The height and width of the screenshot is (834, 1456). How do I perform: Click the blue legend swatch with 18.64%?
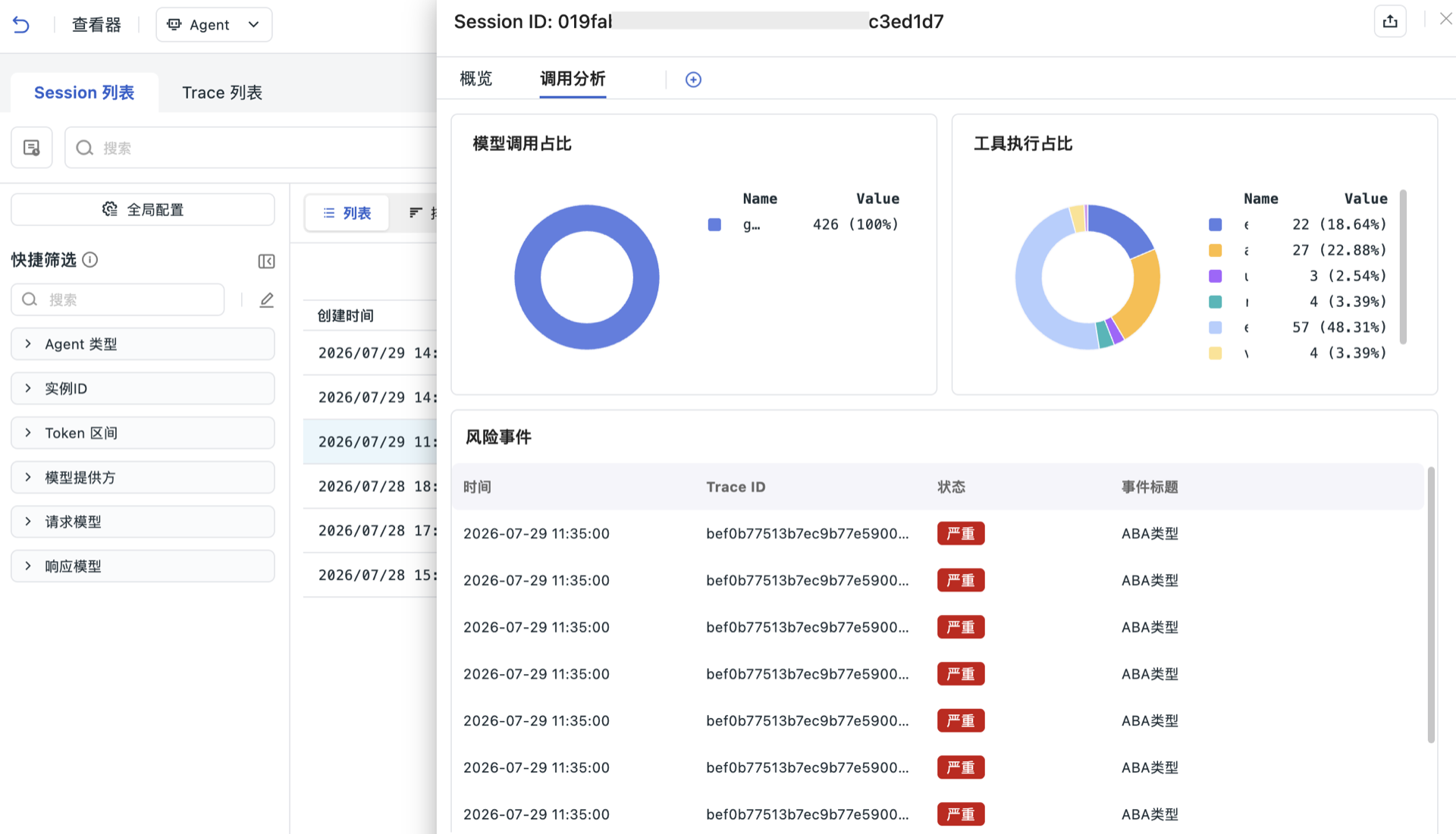[x=1215, y=224]
